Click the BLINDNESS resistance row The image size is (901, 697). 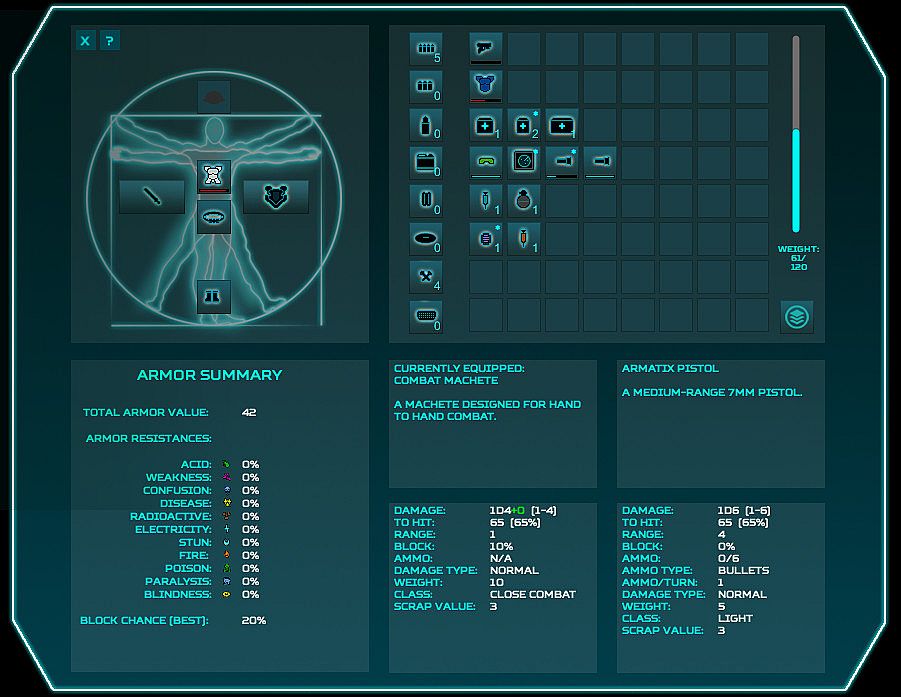click(201, 595)
